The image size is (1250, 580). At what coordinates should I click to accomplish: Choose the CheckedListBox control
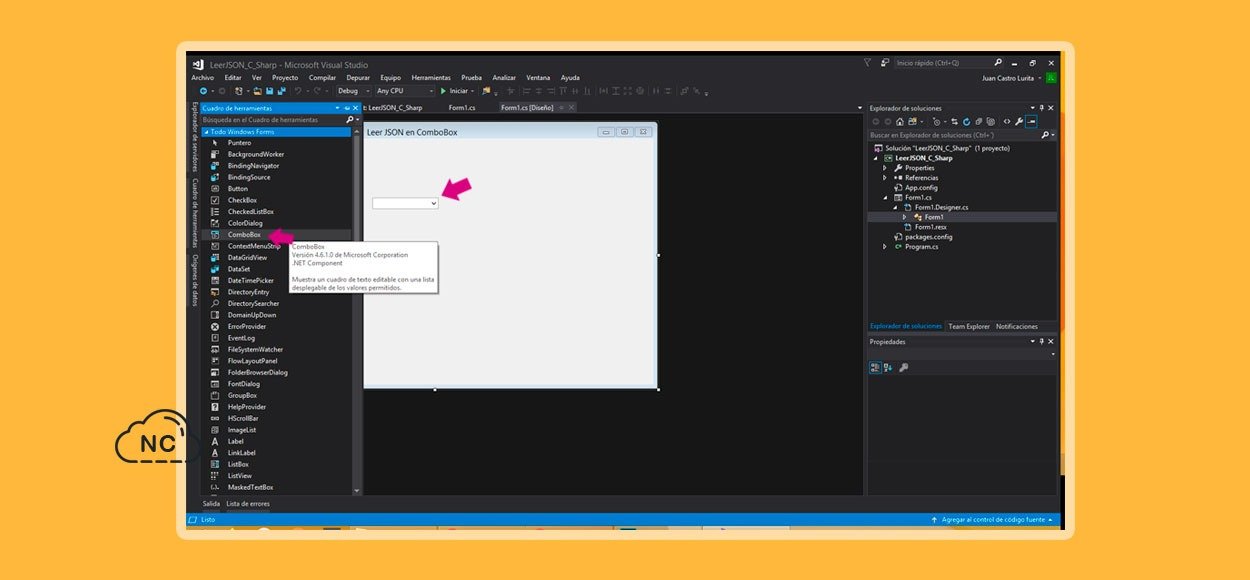pos(250,212)
